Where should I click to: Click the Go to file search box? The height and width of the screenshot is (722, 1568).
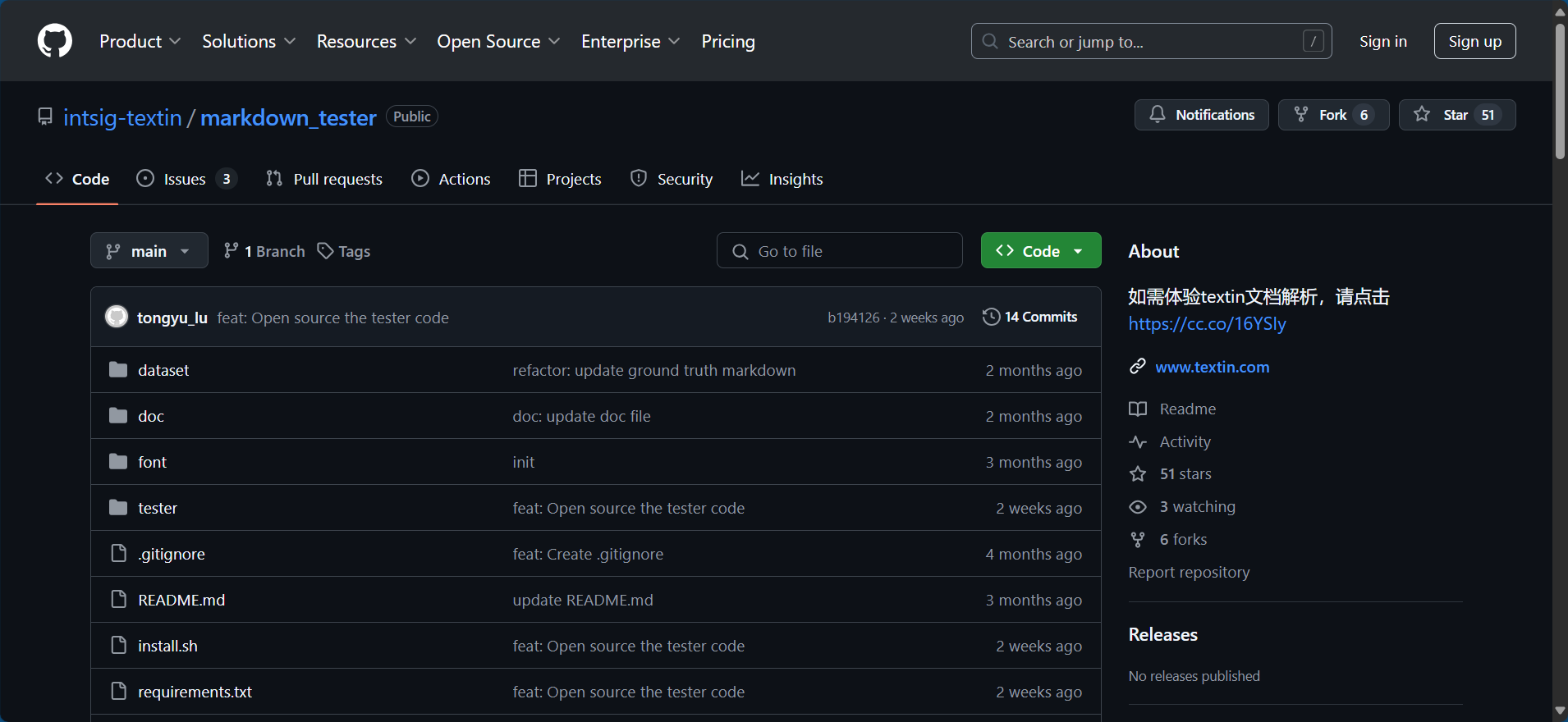pos(839,251)
